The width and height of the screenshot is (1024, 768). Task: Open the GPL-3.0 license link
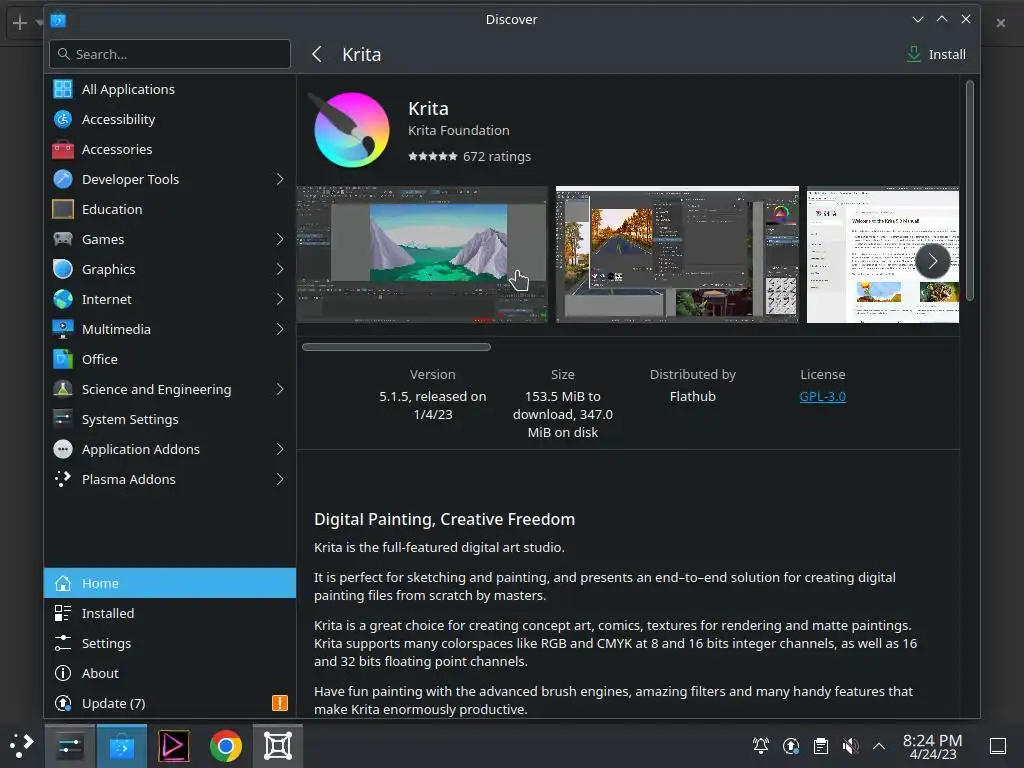click(822, 396)
